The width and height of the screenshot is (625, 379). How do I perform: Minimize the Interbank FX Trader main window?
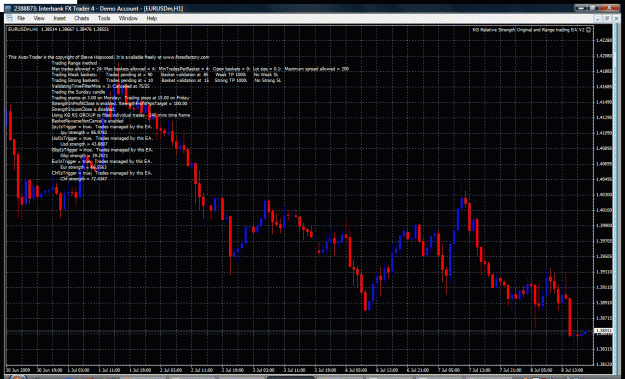click(580, 8)
